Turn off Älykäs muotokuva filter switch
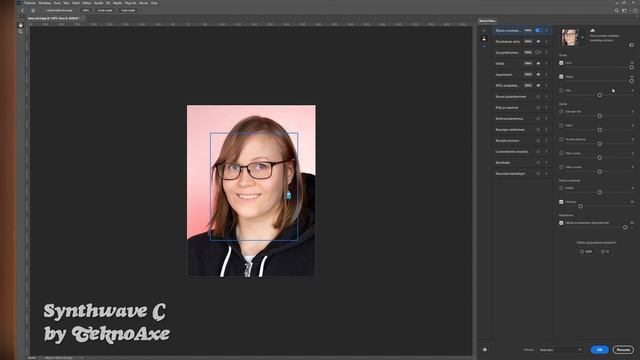The image size is (640, 360). (x=538, y=31)
